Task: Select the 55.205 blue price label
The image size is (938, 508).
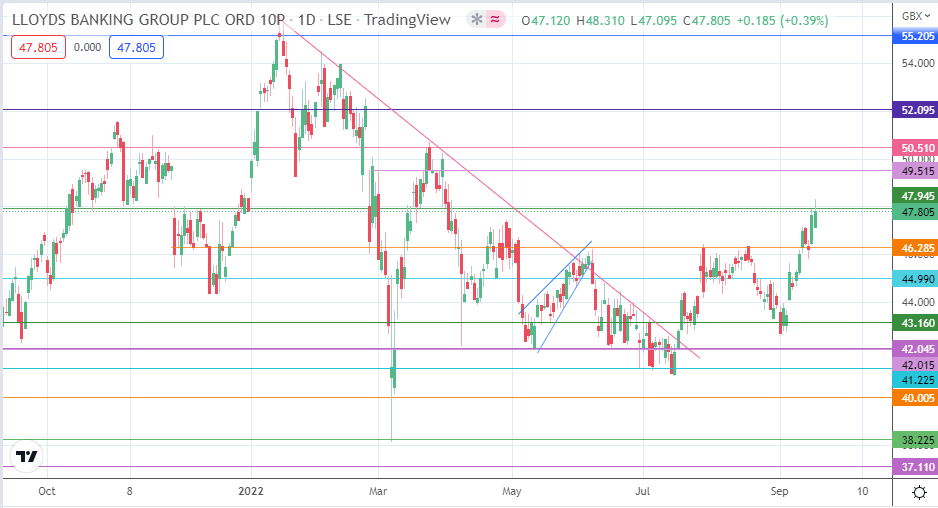Action: (915, 36)
